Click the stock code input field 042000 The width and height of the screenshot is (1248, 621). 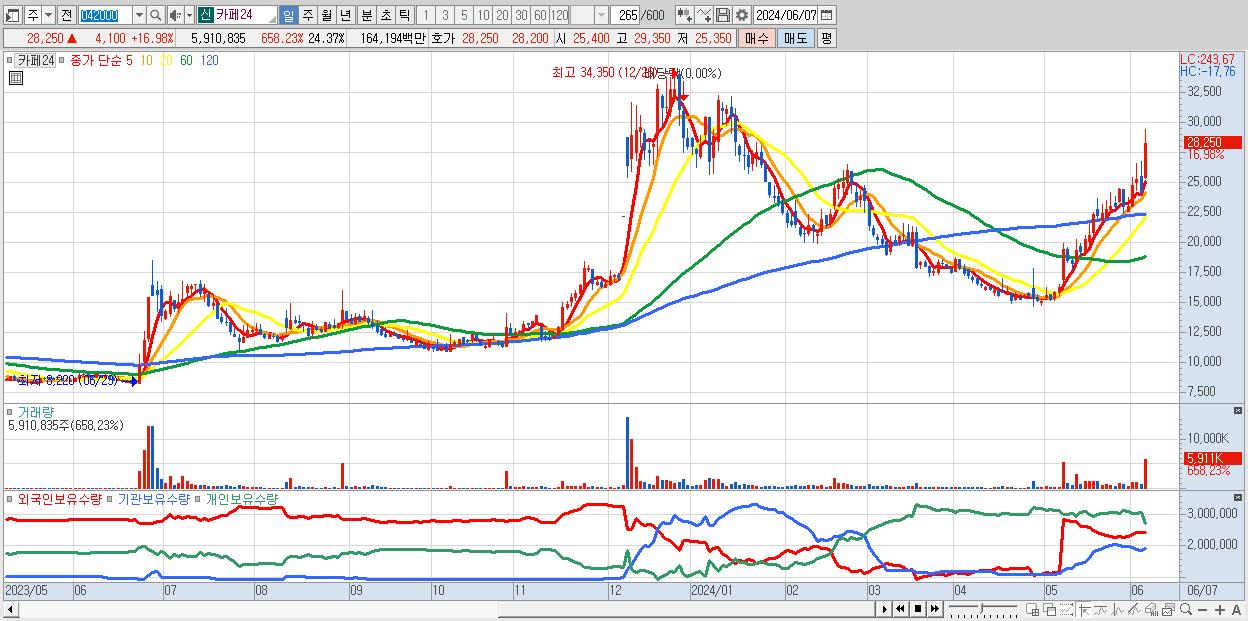tap(105, 15)
